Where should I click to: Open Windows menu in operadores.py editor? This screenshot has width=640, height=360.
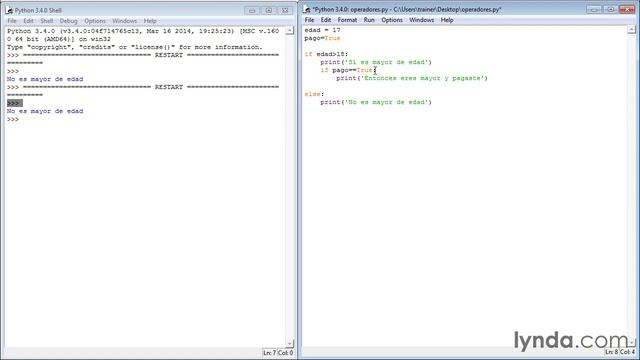coord(422,20)
